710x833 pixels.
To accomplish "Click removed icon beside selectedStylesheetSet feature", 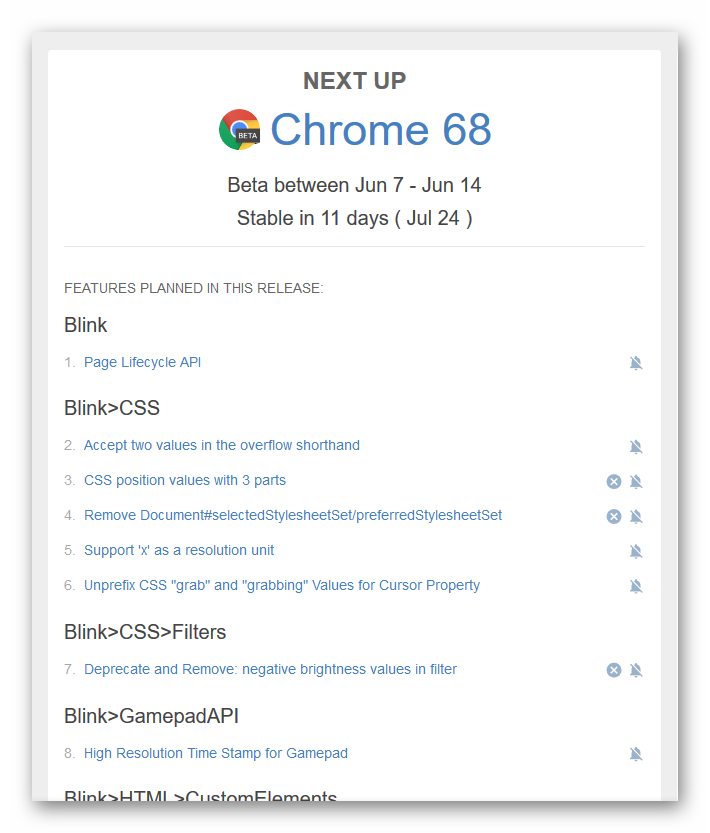I will tap(614, 517).
